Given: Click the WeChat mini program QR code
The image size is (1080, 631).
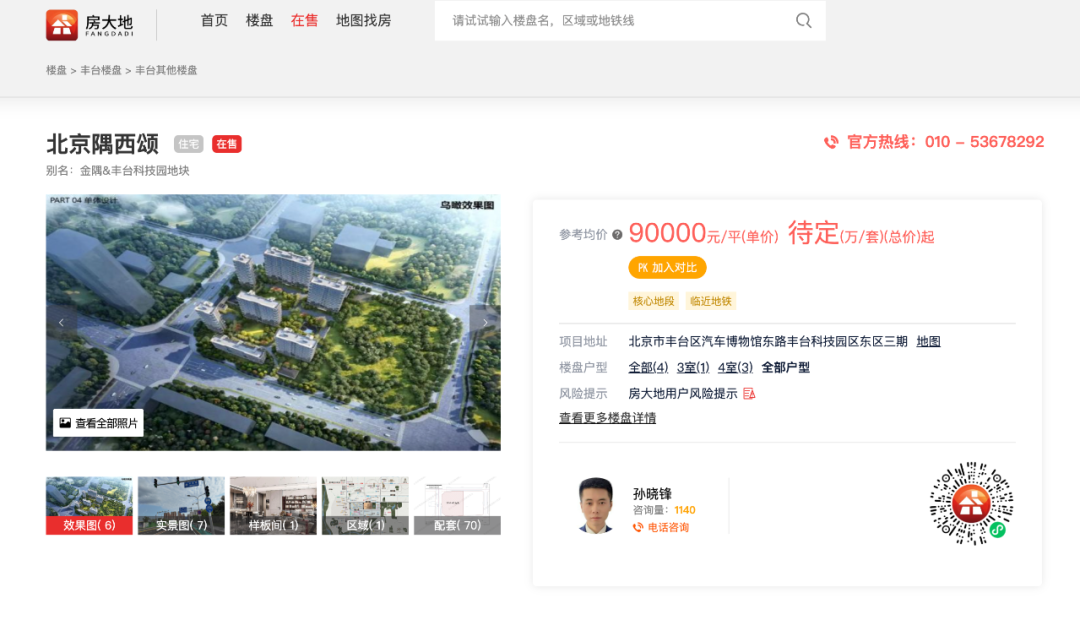Looking at the screenshot, I should [x=971, y=503].
